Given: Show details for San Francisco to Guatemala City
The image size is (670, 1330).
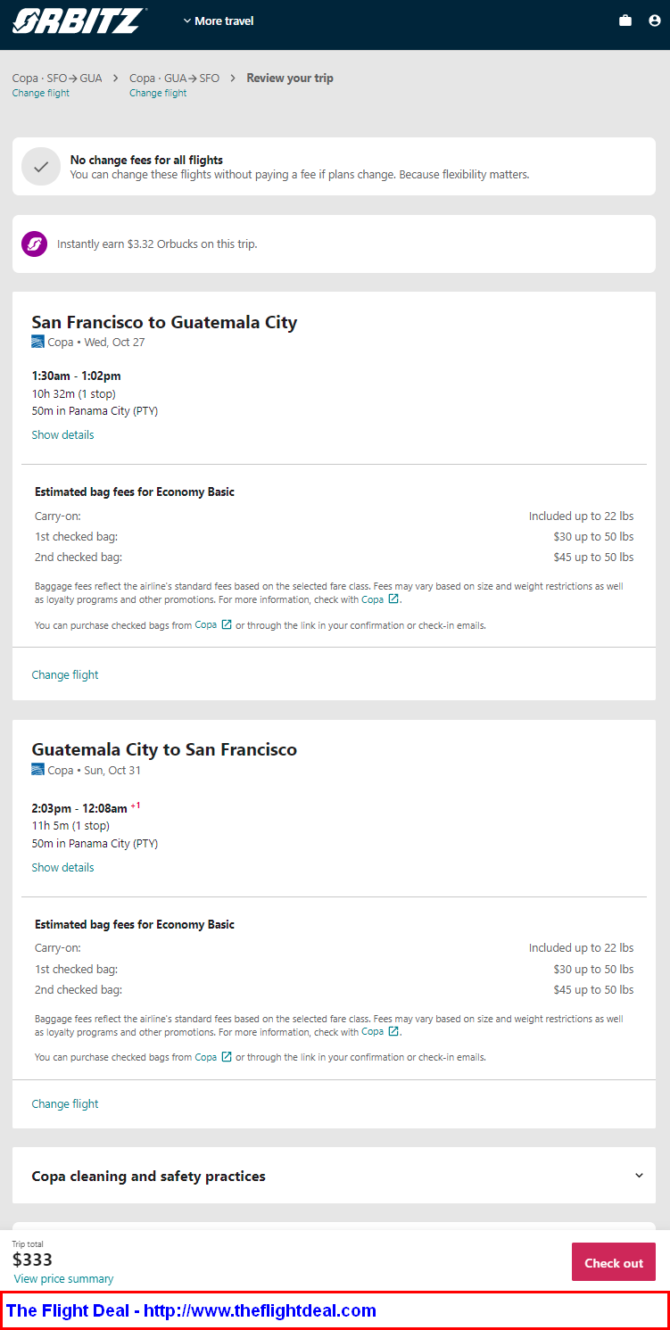Looking at the screenshot, I should click(x=63, y=435).
